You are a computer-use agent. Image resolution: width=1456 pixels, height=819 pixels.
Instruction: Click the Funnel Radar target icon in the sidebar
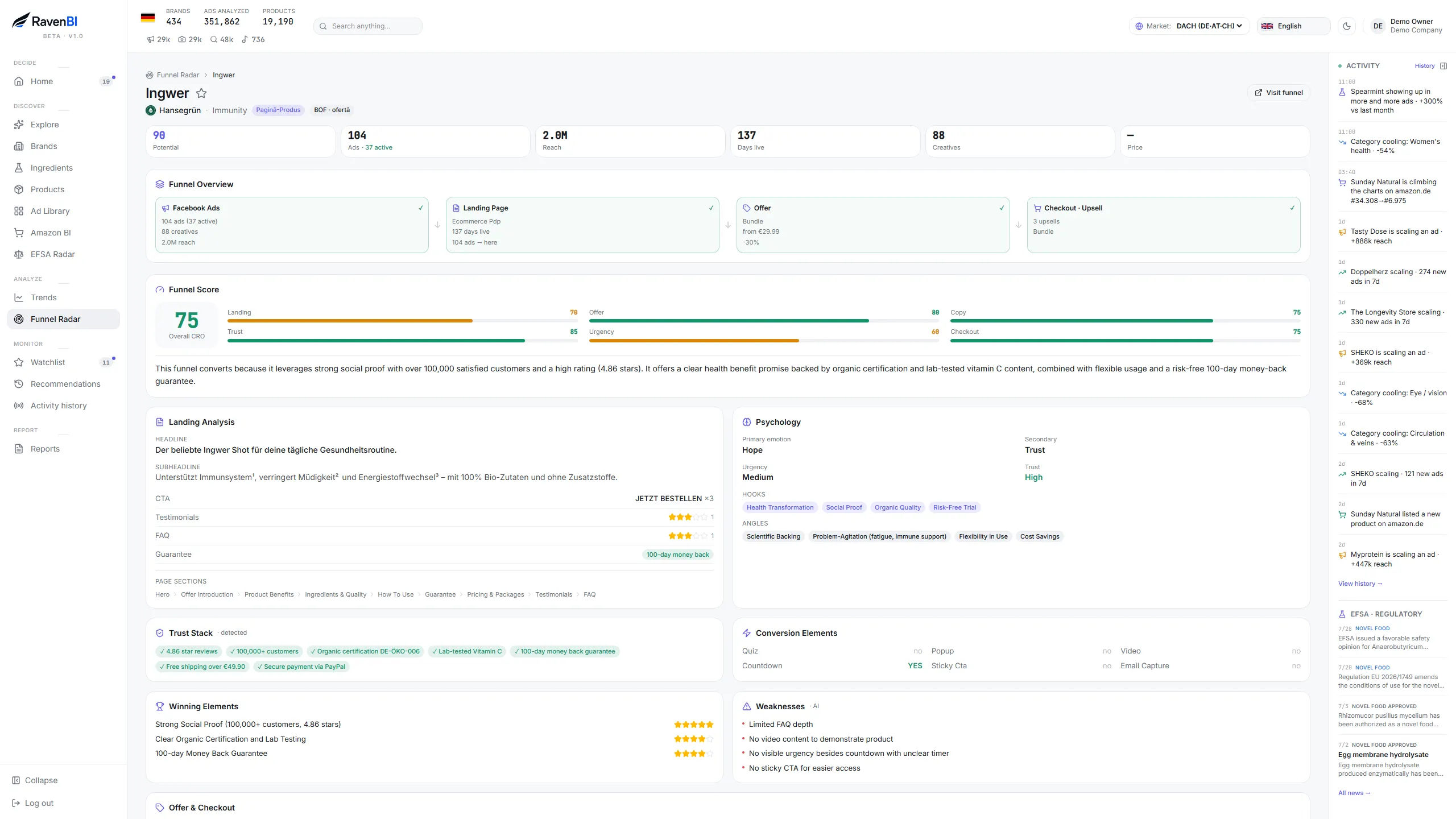pos(19,319)
